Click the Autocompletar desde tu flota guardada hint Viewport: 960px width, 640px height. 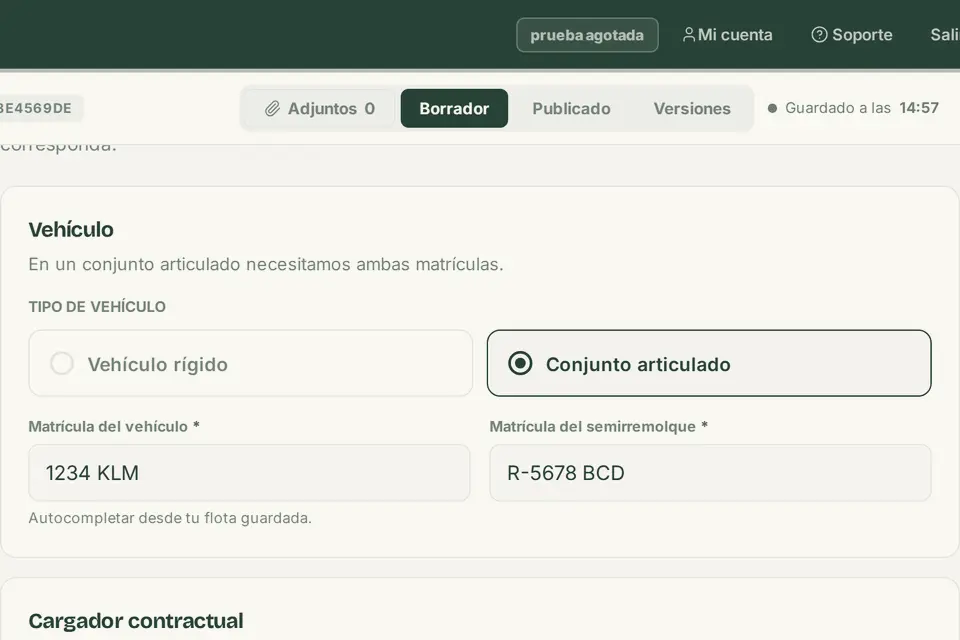click(x=170, y=518)
